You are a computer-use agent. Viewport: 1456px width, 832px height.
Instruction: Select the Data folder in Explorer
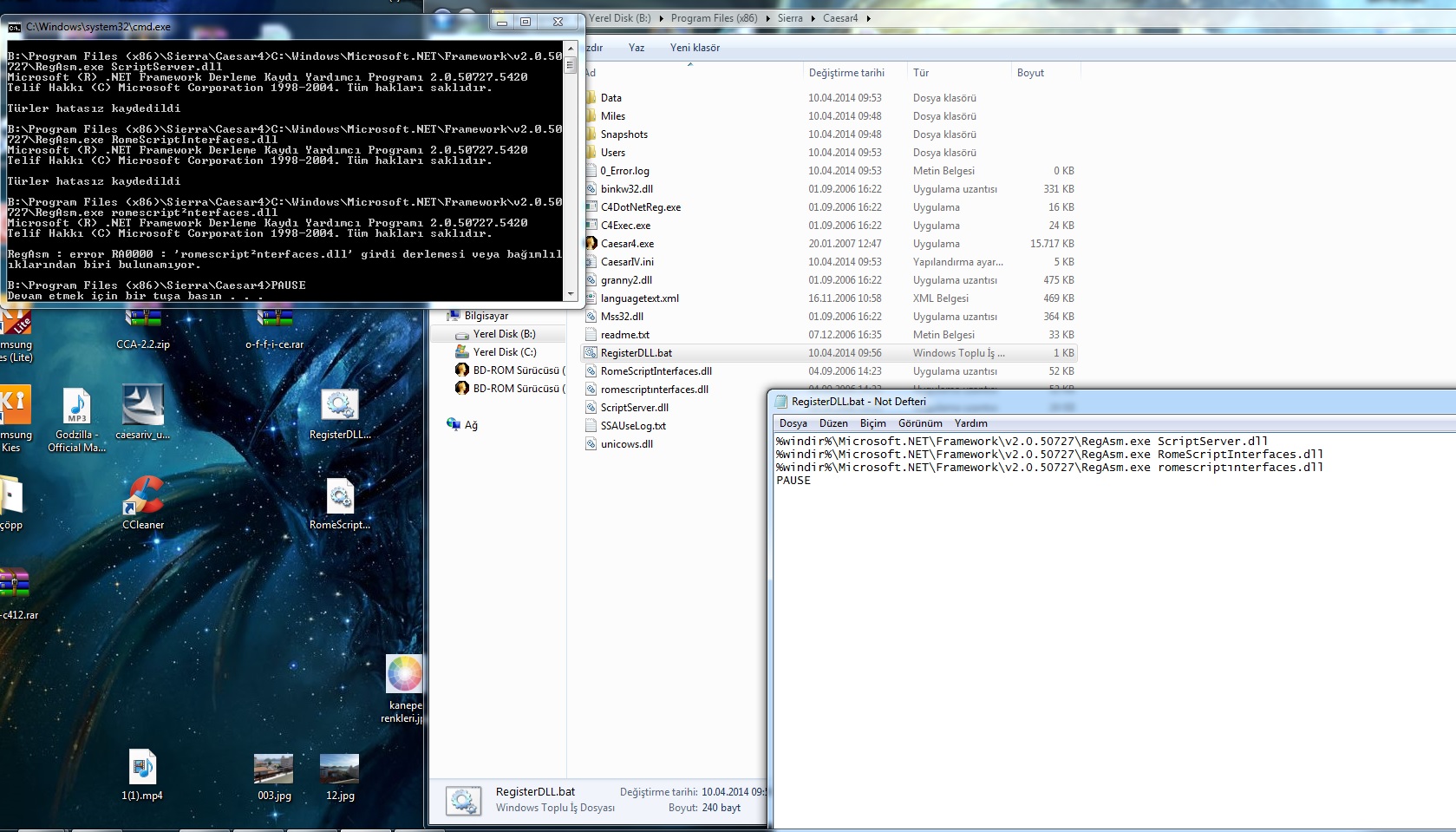[x=611, y=98]
